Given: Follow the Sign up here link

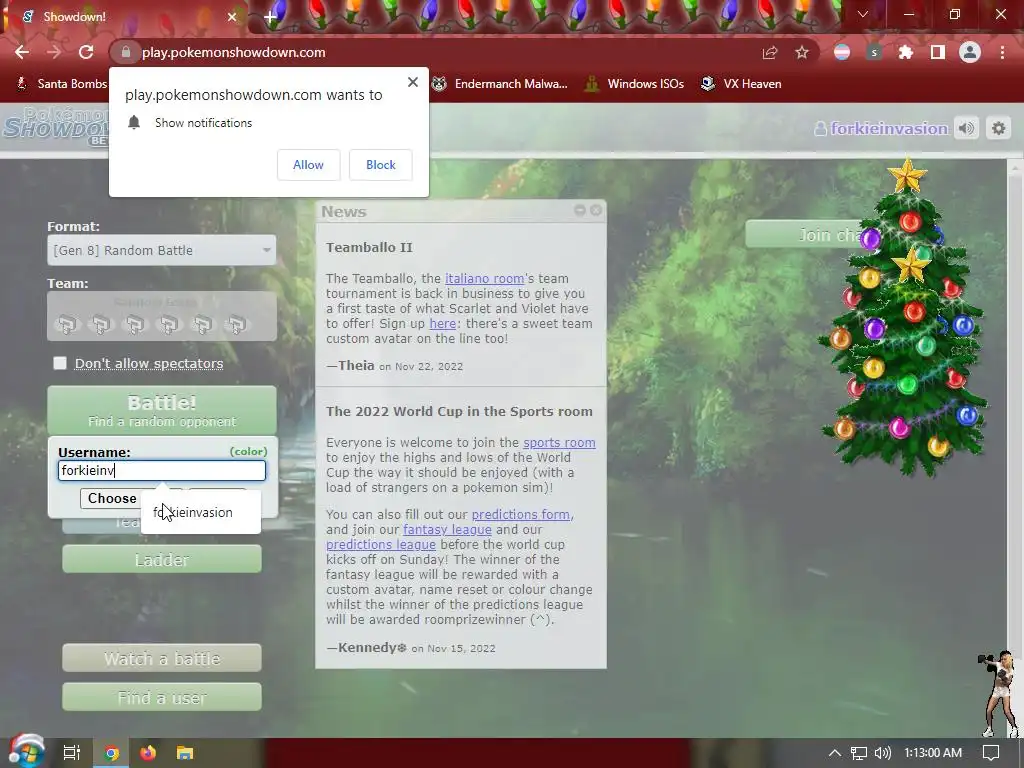Looking at the screenshot, I should pyautogui.click(x=442, y=324).
